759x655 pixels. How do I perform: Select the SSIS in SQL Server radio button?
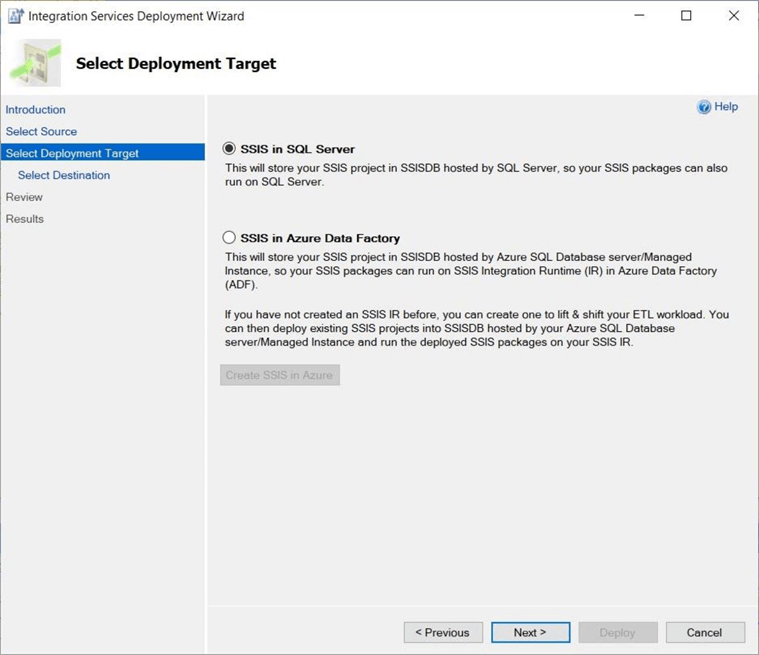(230, 149)
